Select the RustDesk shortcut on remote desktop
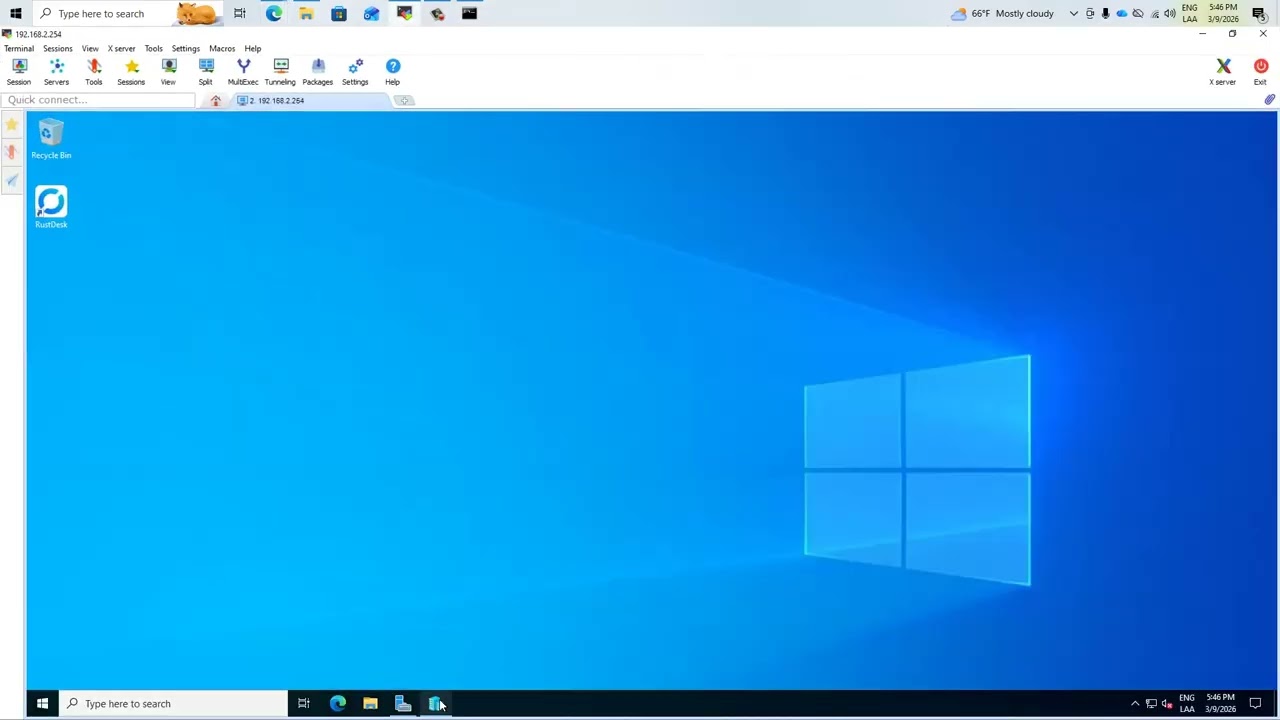The width and height of the screenshot is (1280, 720). pos(51,207)
